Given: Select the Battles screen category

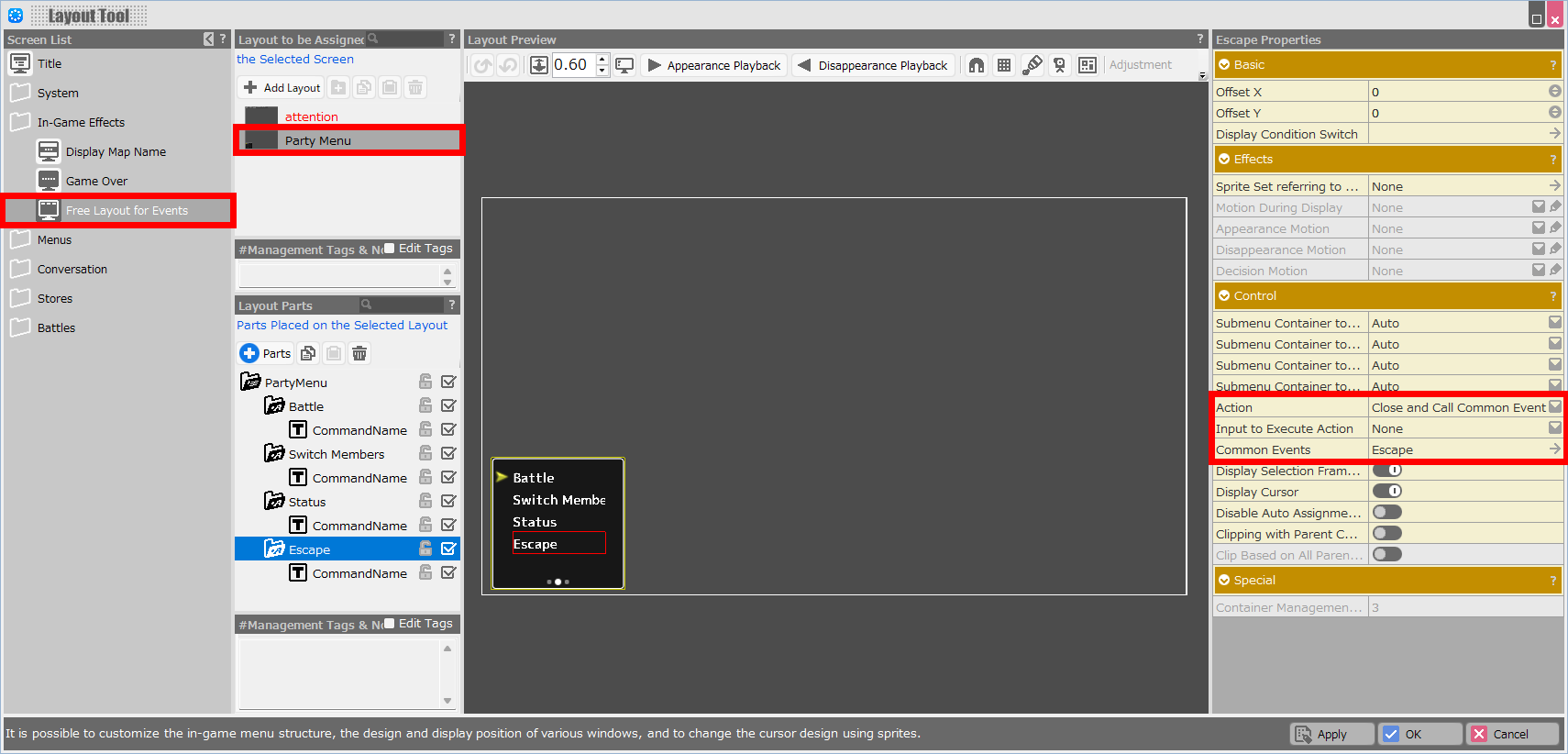Looking at the screenshot, I should click(x=56, y=327).
